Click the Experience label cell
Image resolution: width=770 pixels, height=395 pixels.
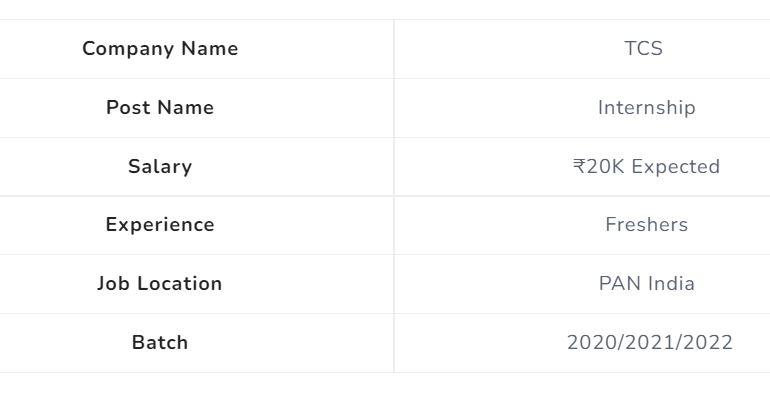(x=196, y=225)
